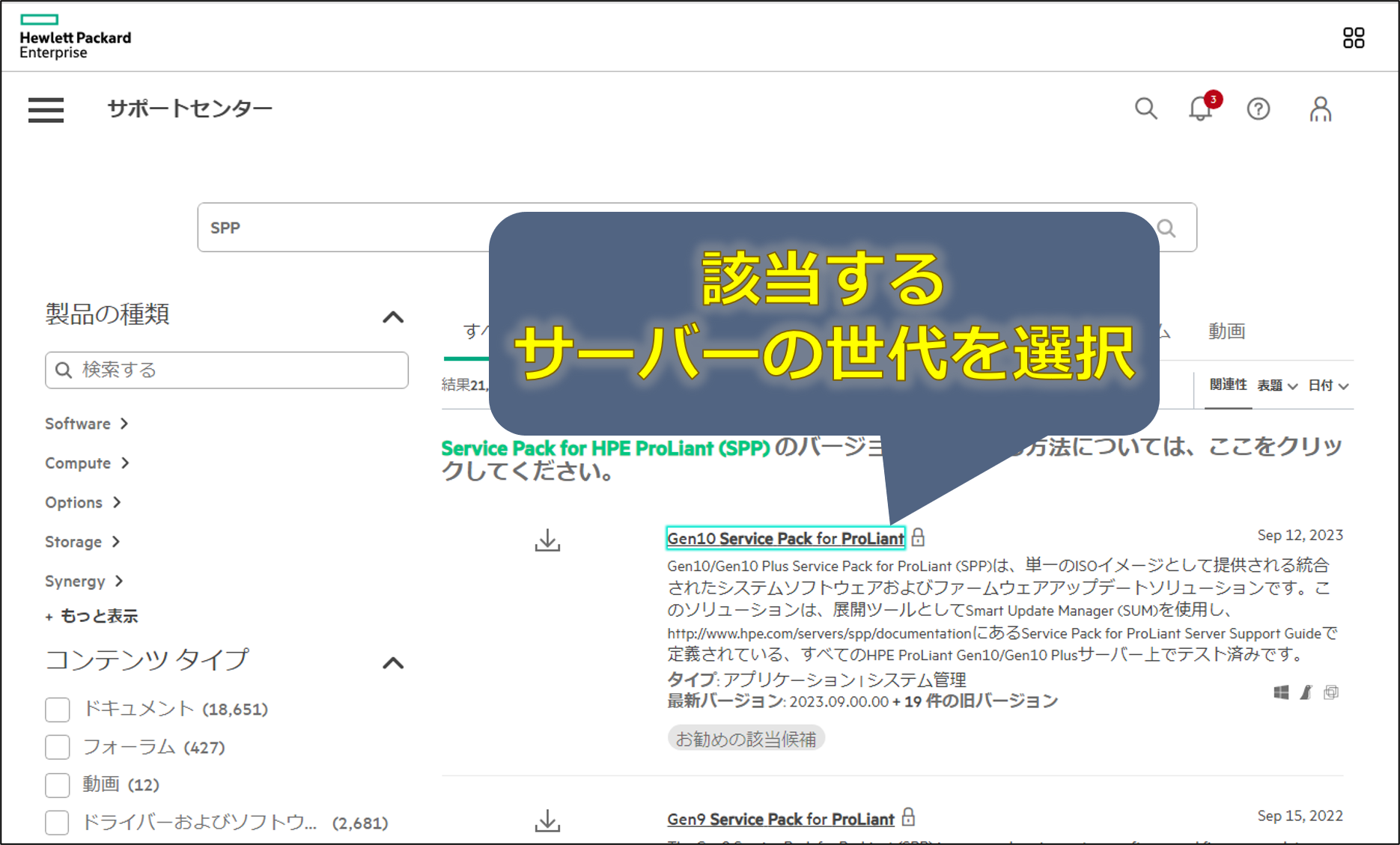
Task: Download Gen10 Service Pack for ProLiant
Action: tap(547, 540)
